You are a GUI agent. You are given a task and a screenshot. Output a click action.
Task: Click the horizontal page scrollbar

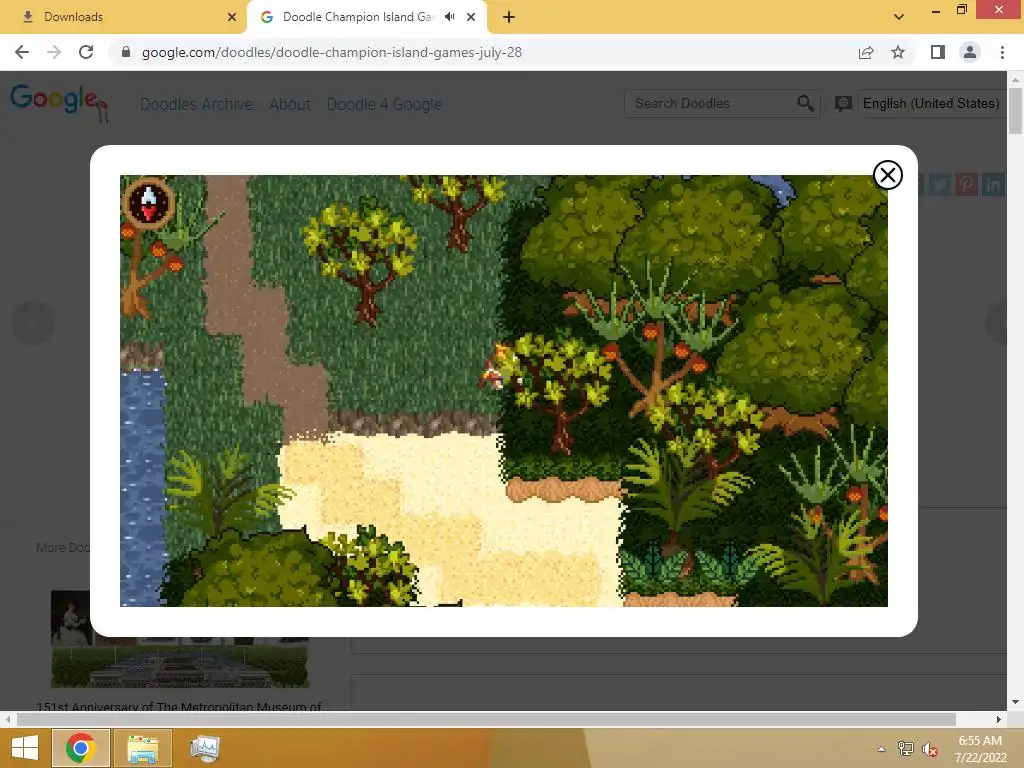click(486, 719)
